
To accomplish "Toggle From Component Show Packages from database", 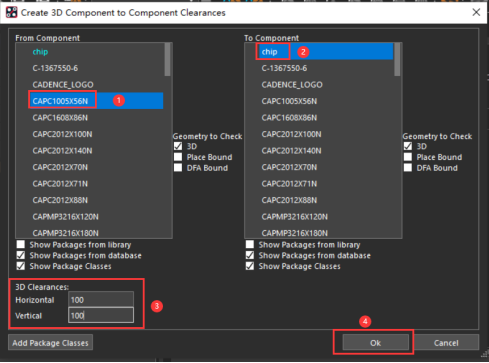I will pos(21,255).
